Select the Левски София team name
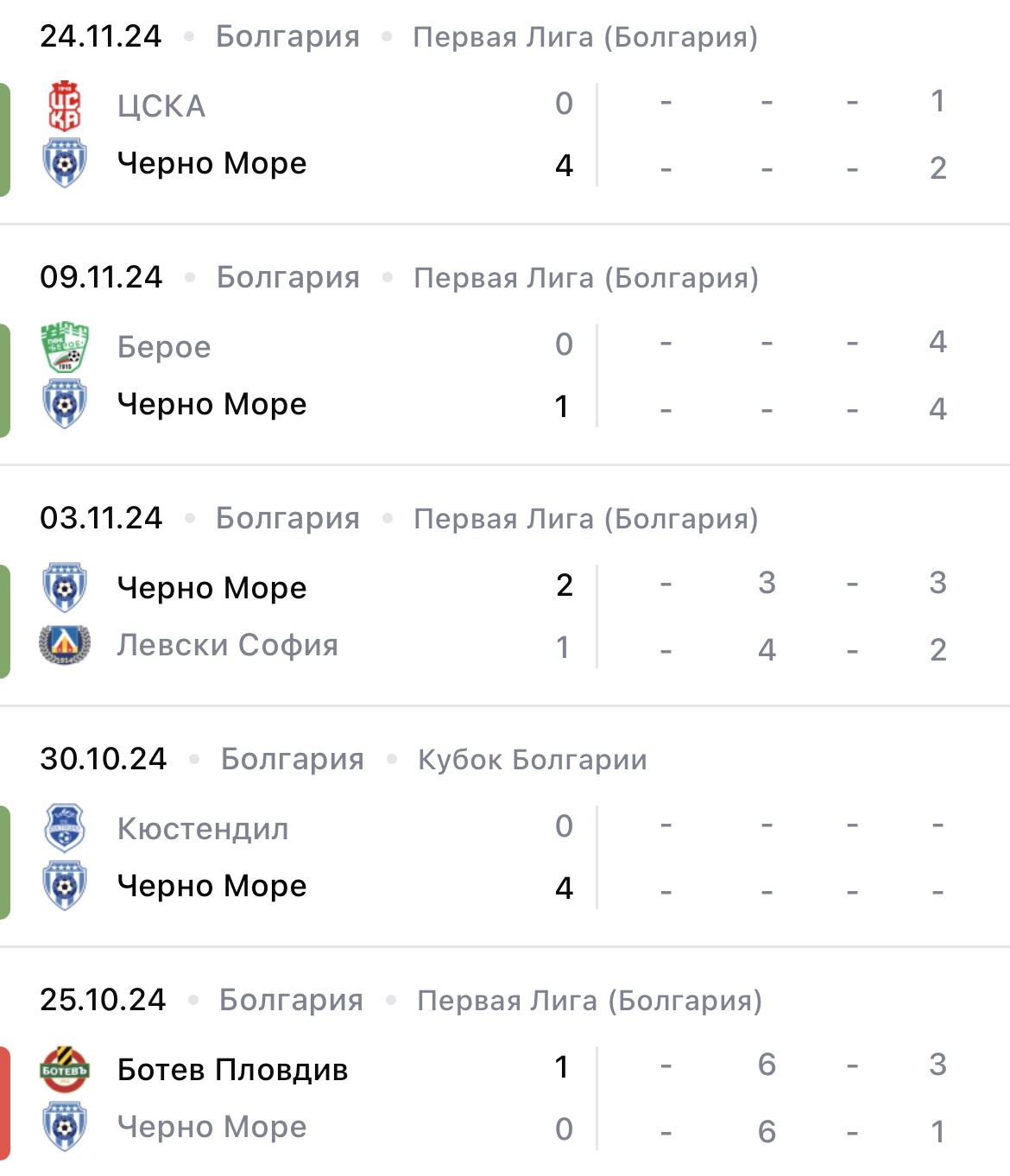The height and width of the screenshot is (1176, 1010). pos(228,645)
